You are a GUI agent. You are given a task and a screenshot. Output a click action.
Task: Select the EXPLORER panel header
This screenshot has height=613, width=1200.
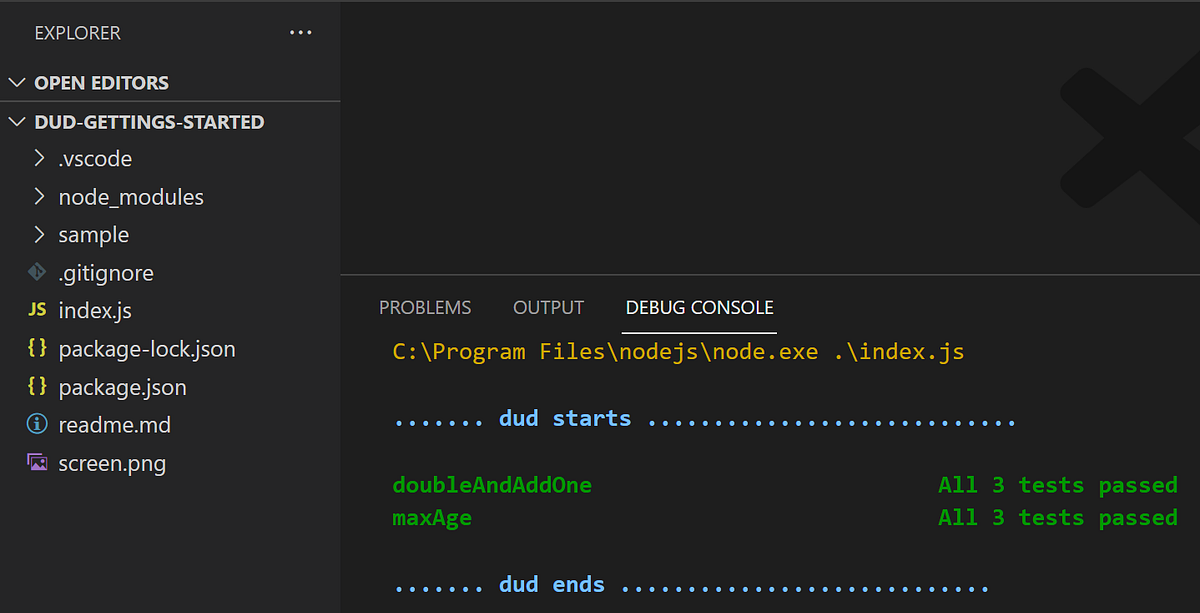click(77, 32)
